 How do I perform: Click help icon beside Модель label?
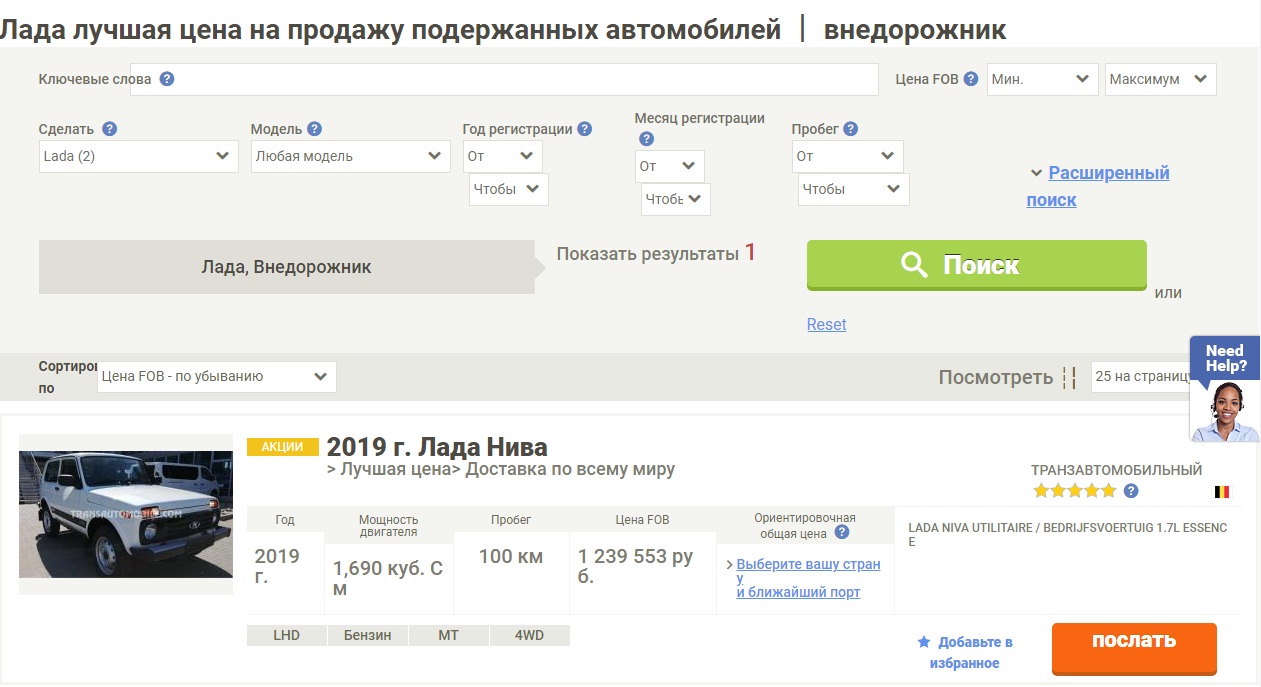[314, 128]
